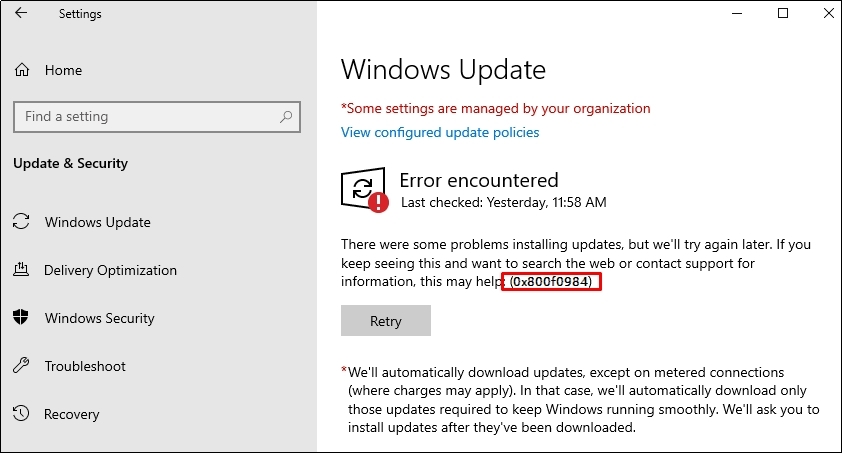This screenshot has width=842, height=453.
Task: Click the Retry button
Action: point(386,320)
